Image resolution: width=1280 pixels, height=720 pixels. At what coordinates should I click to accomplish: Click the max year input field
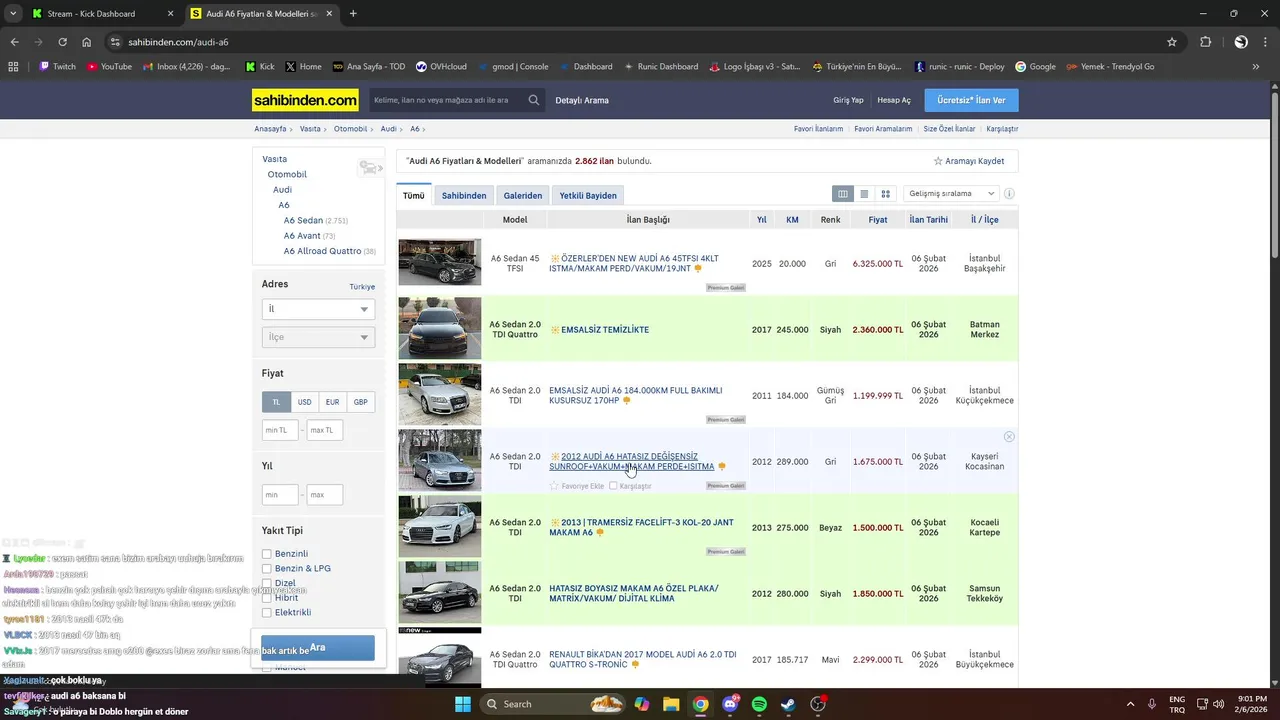coord(325,494)
